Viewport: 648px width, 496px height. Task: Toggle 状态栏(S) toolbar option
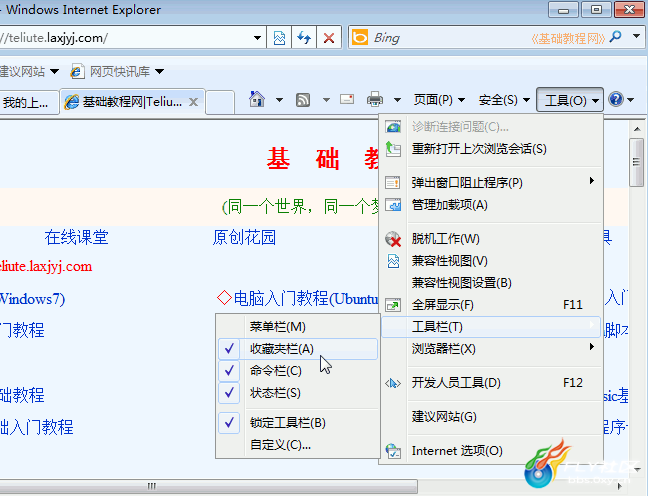click(298, 393)
